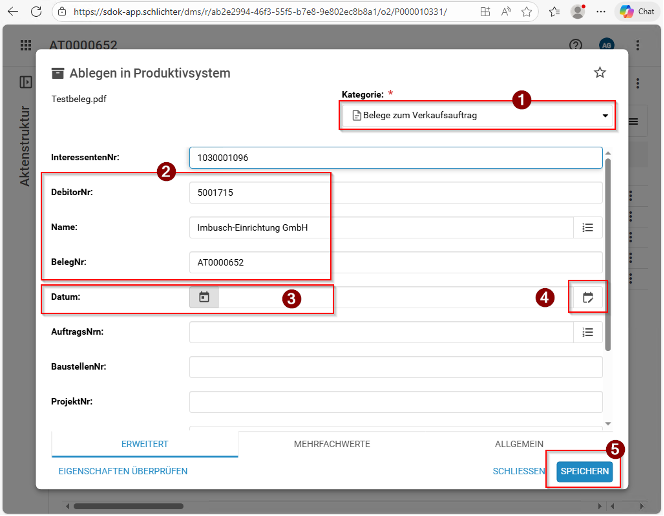
Task: Switch to the ERWEITERT tab
Action: click(145, 444)
